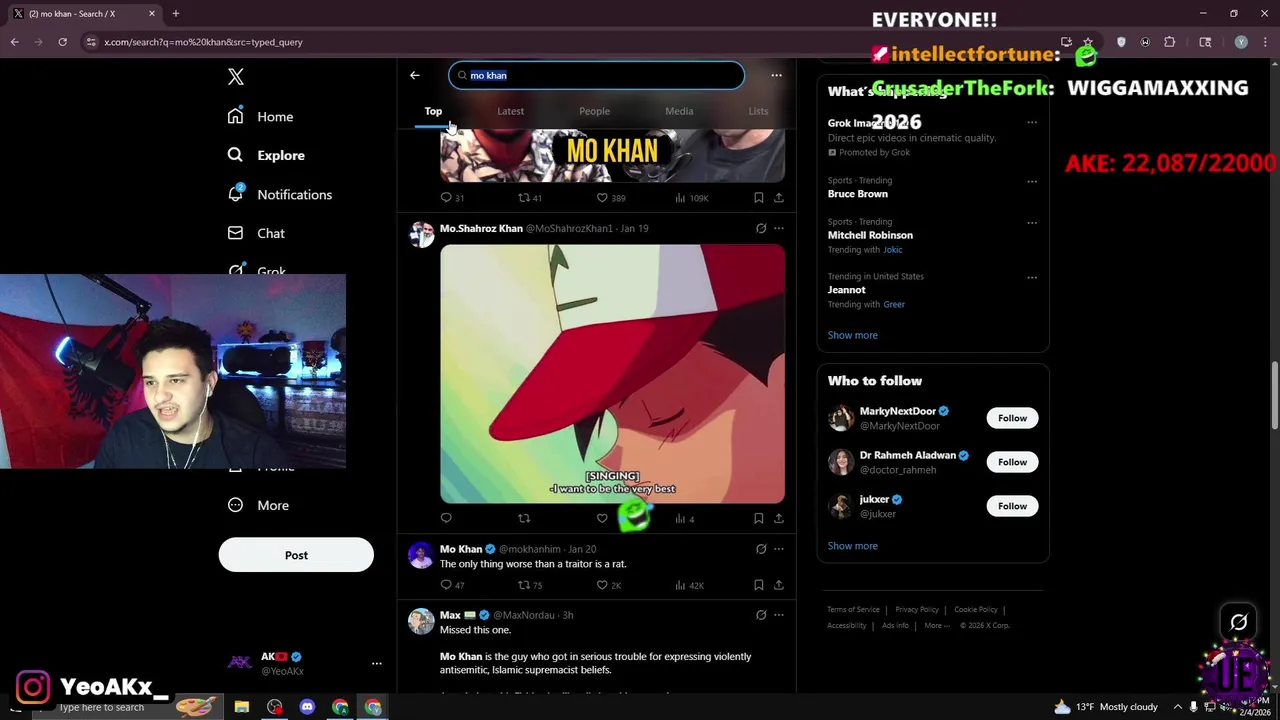Open Grok action on Max's post
Image resolution: width=1280 pixels, height=720 pixels.
pos(761,615)
